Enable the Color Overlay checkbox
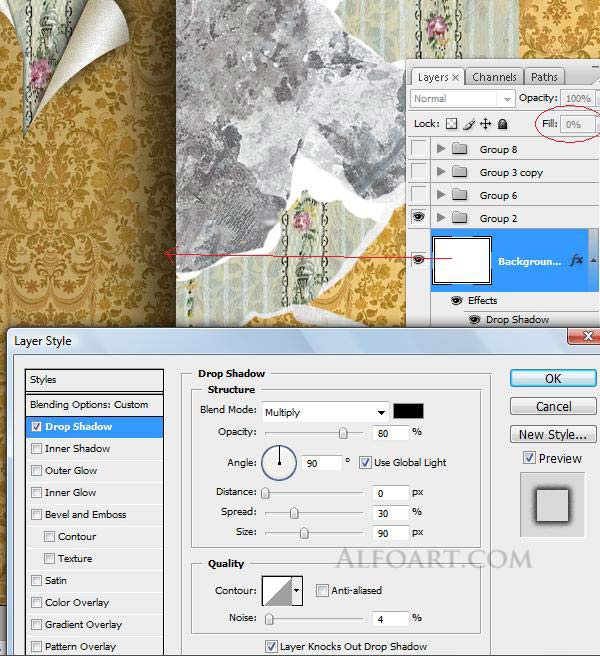Viewport: 600px width, 656px height. click(36, 602)
